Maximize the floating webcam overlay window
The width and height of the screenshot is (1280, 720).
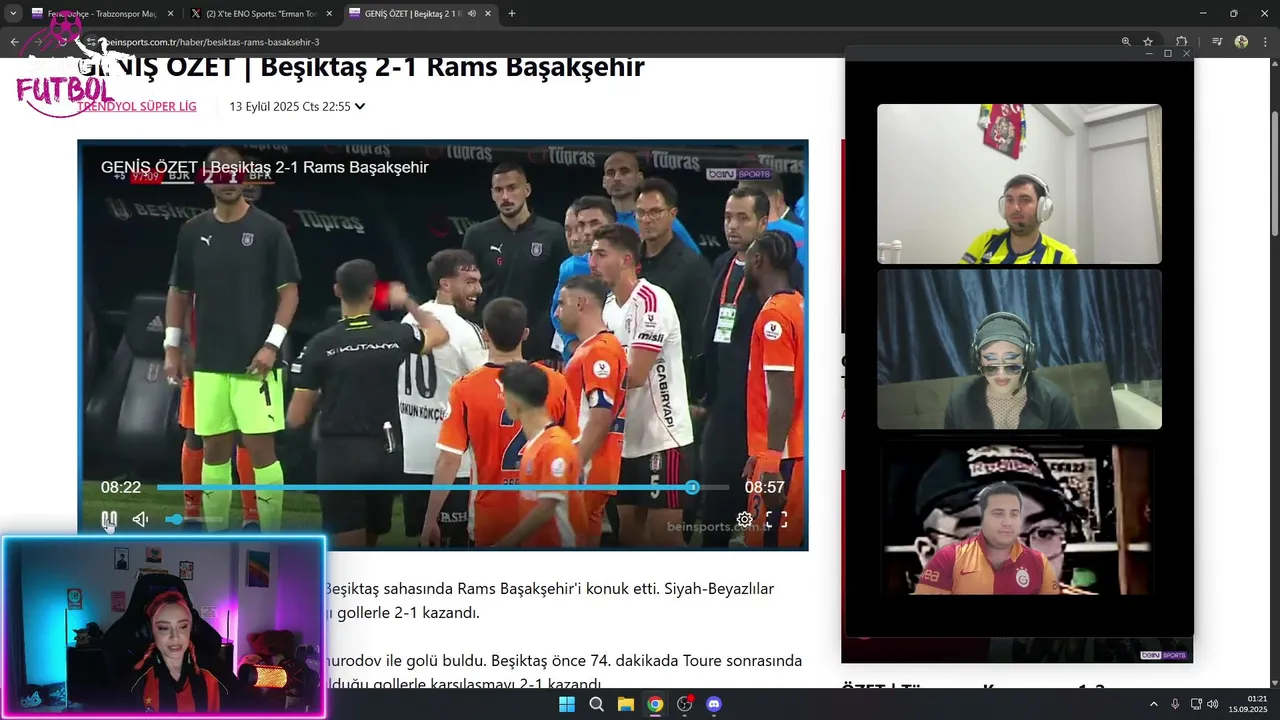tap(1167, 53)
